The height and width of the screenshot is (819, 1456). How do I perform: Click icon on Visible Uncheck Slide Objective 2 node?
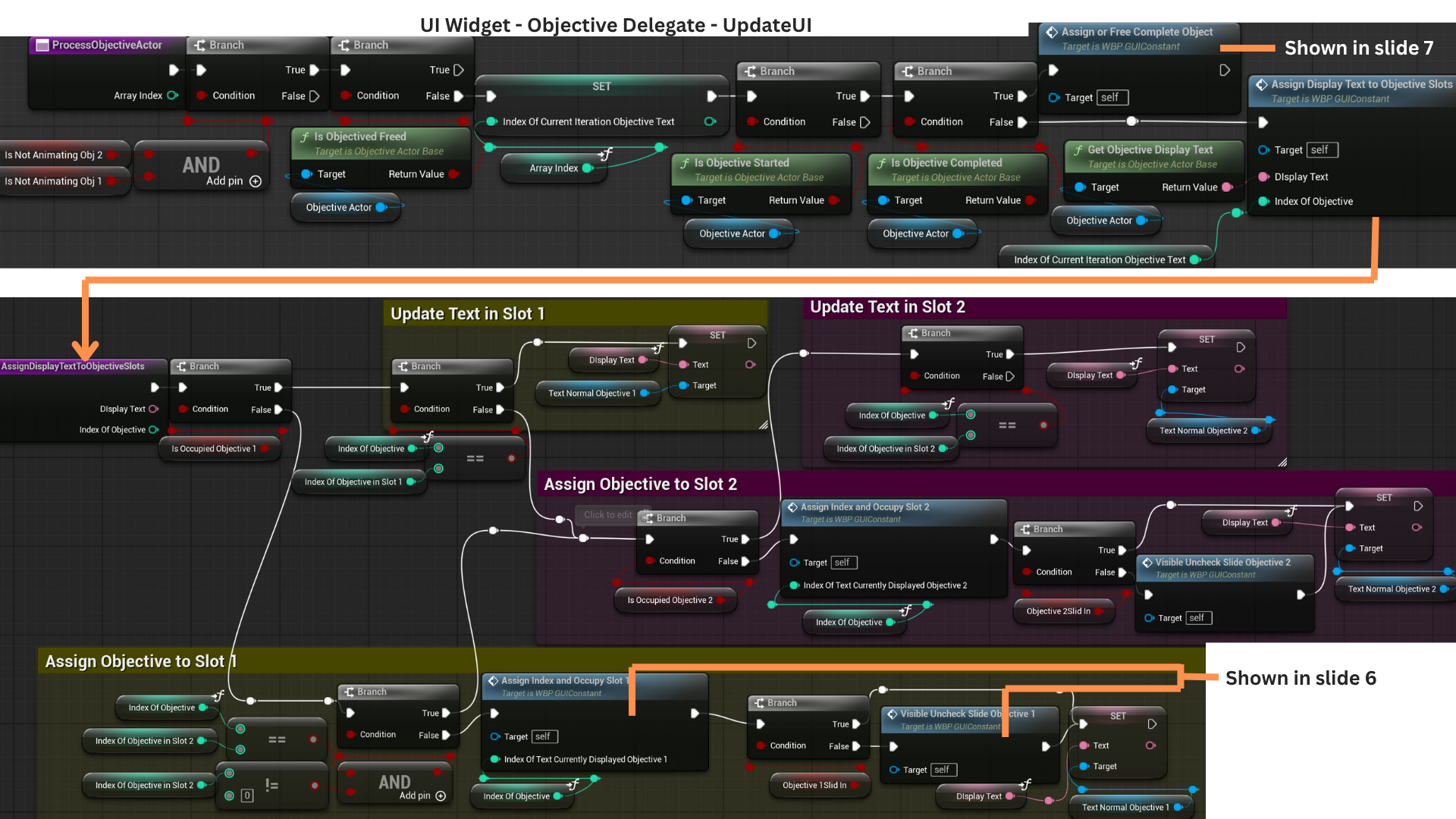pyautogui.click(x=1147, y=563)
